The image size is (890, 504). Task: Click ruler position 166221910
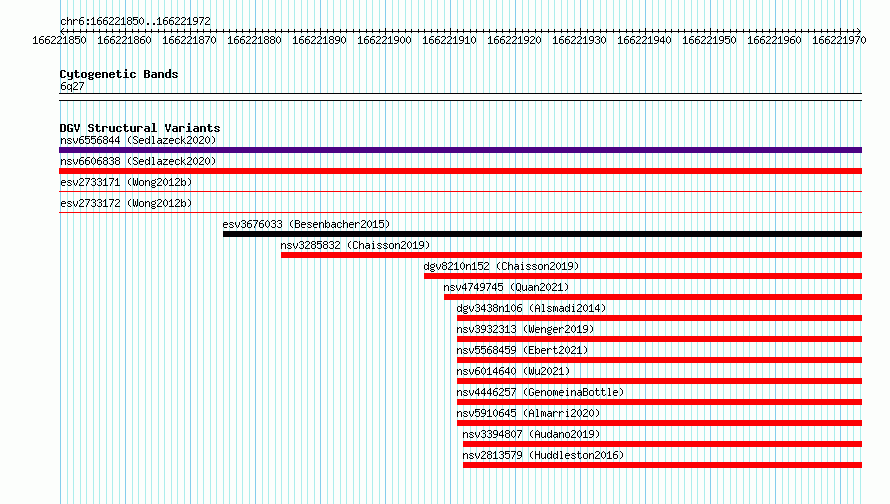click(450, 40)
